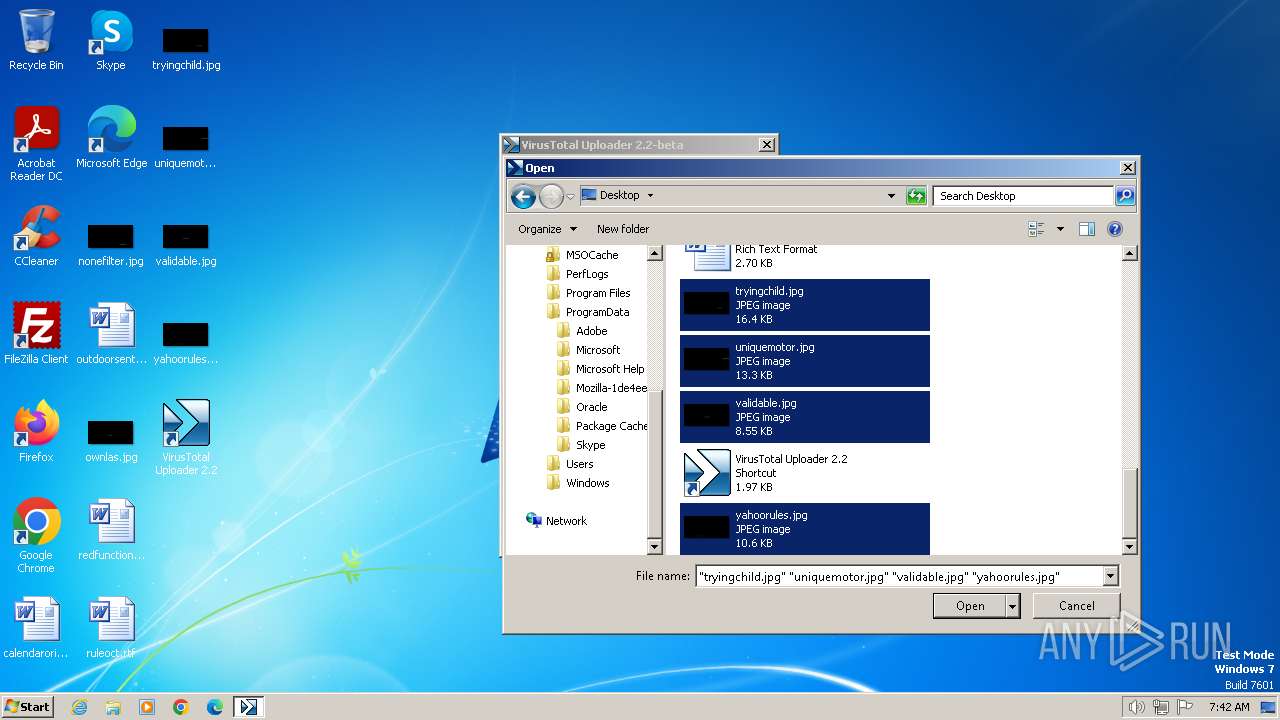1280x720 pixels.
Task: Cancel the Open dialog
Action: click(1076, 606)
